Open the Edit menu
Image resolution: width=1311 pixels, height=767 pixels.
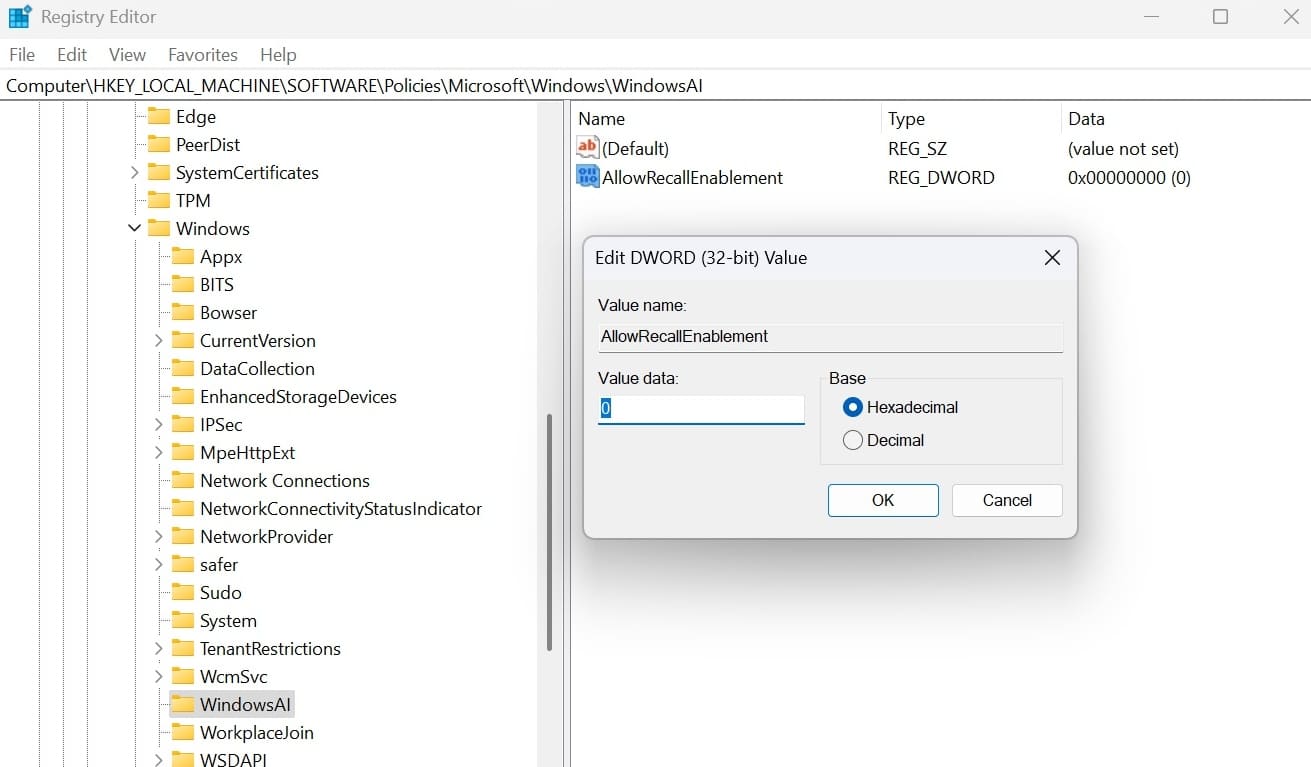[x=72, y=55]
